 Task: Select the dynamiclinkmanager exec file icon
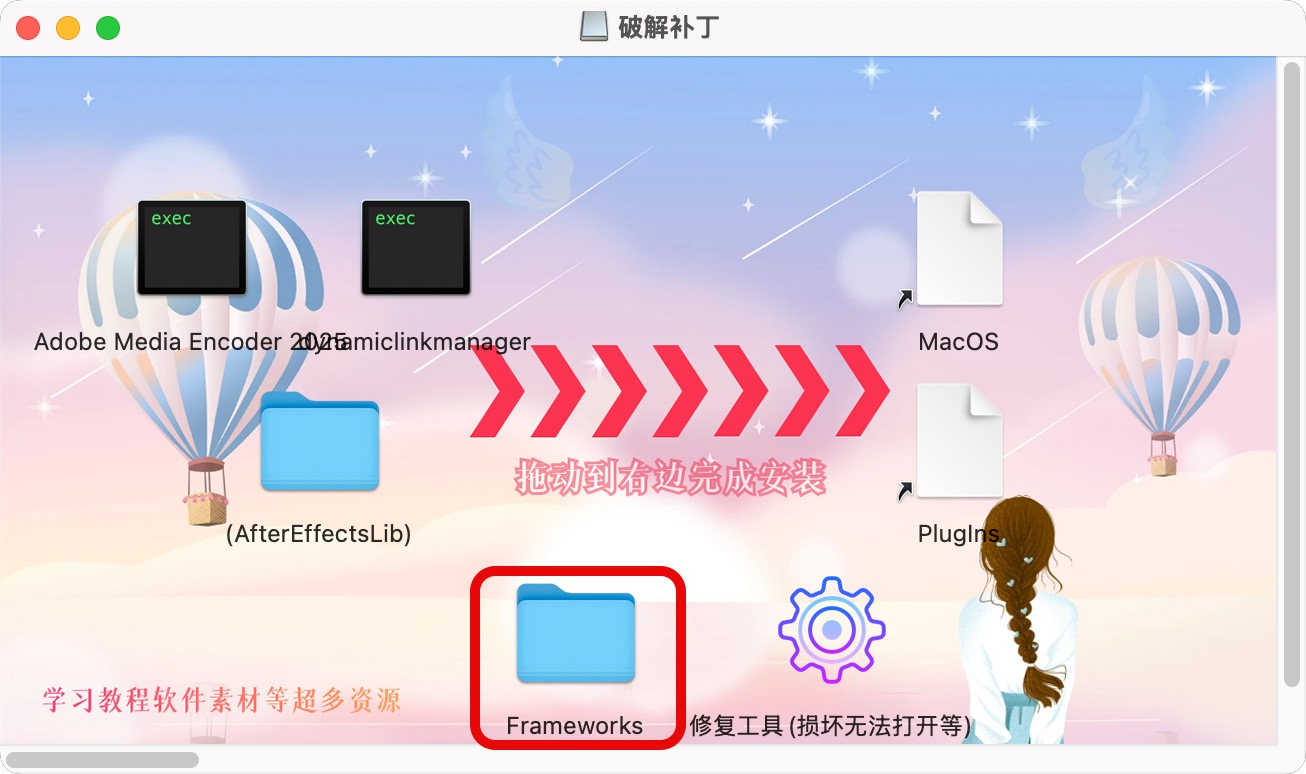tap(416, 247)
